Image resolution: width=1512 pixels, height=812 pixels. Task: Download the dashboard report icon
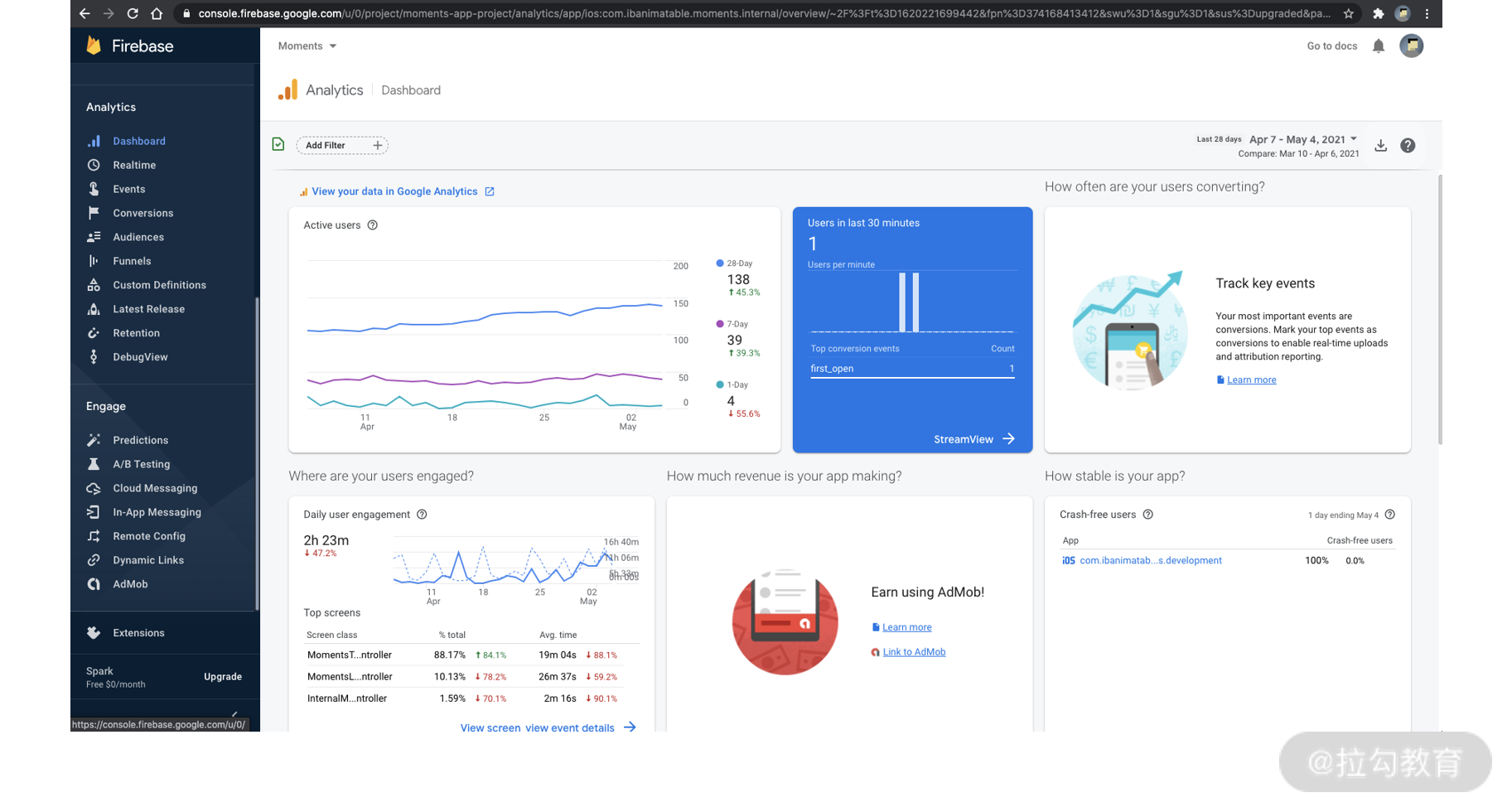tap(1380, 146)
